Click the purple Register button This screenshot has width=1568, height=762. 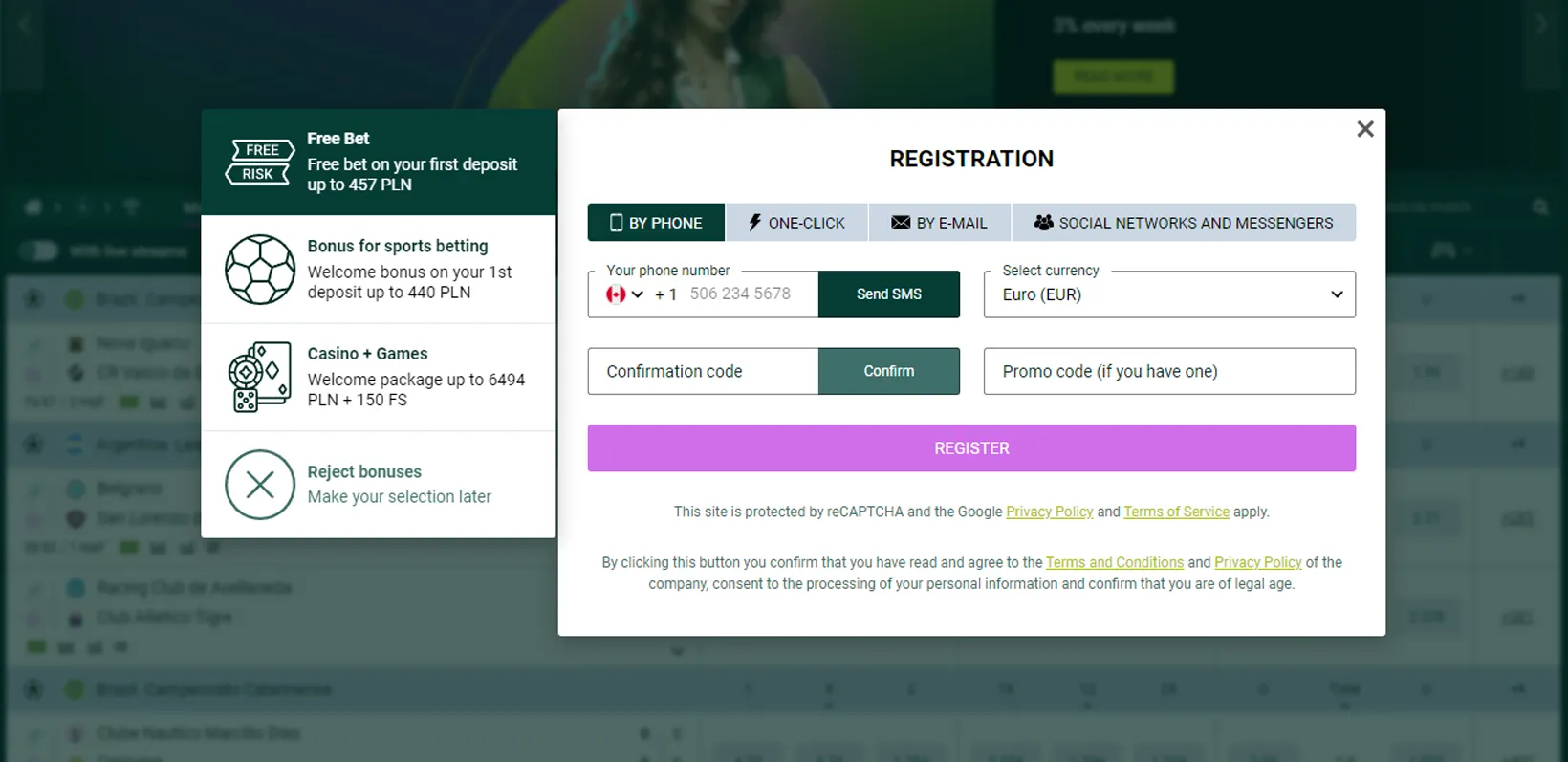970,448
